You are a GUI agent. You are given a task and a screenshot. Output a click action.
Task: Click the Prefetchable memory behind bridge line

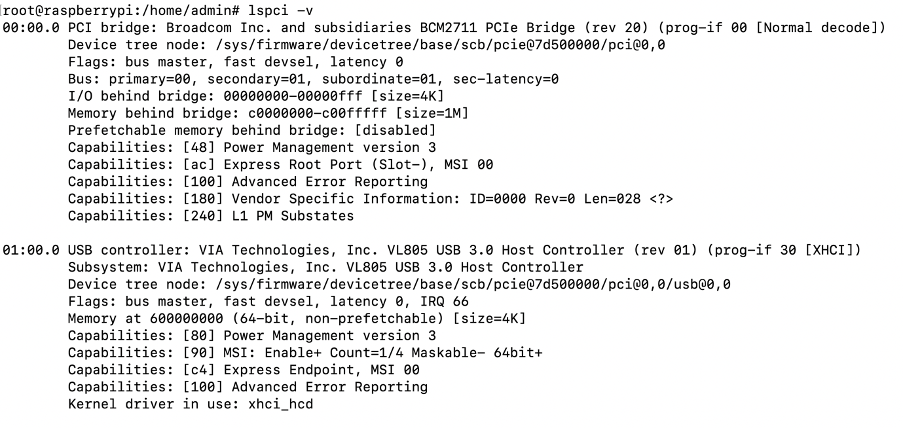pyautogui.click(x=252, y=130)
